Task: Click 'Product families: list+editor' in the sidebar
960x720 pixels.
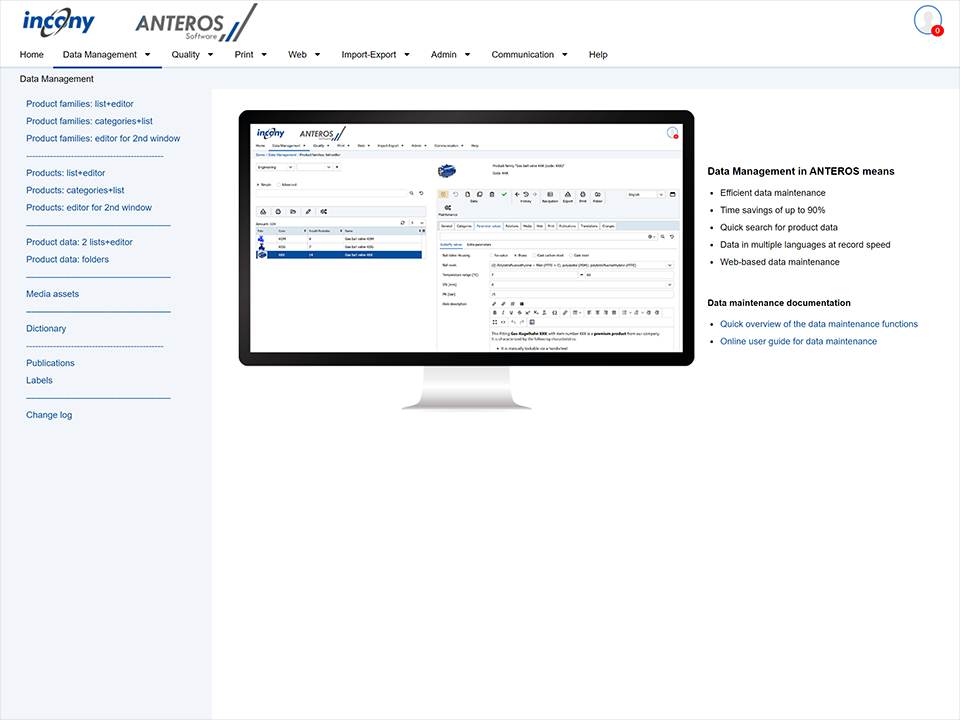Action: [80, 103]
